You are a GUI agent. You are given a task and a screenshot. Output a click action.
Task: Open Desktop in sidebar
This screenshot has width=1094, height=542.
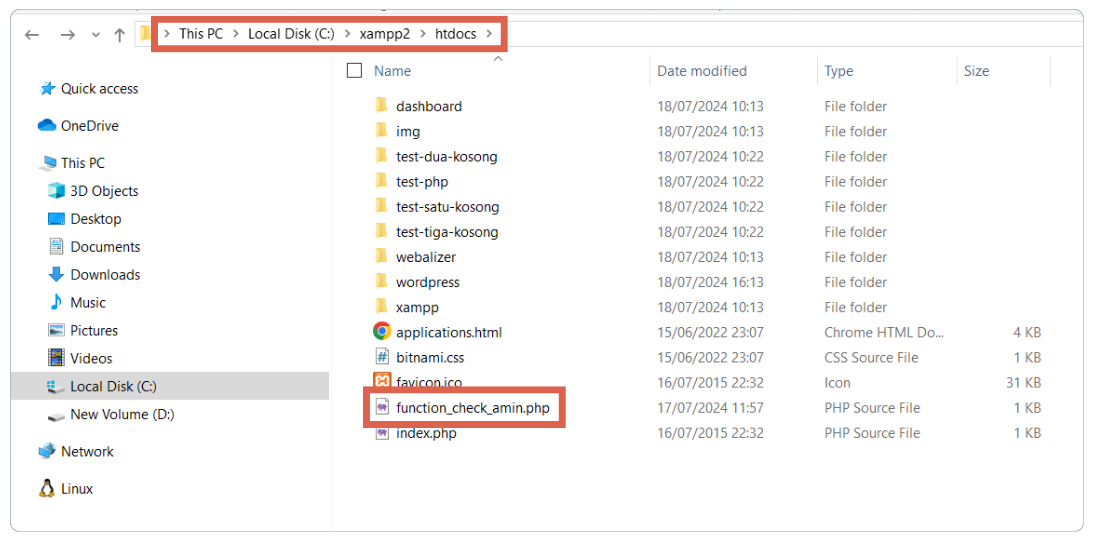pyautogui.click(x=96, y=218)
